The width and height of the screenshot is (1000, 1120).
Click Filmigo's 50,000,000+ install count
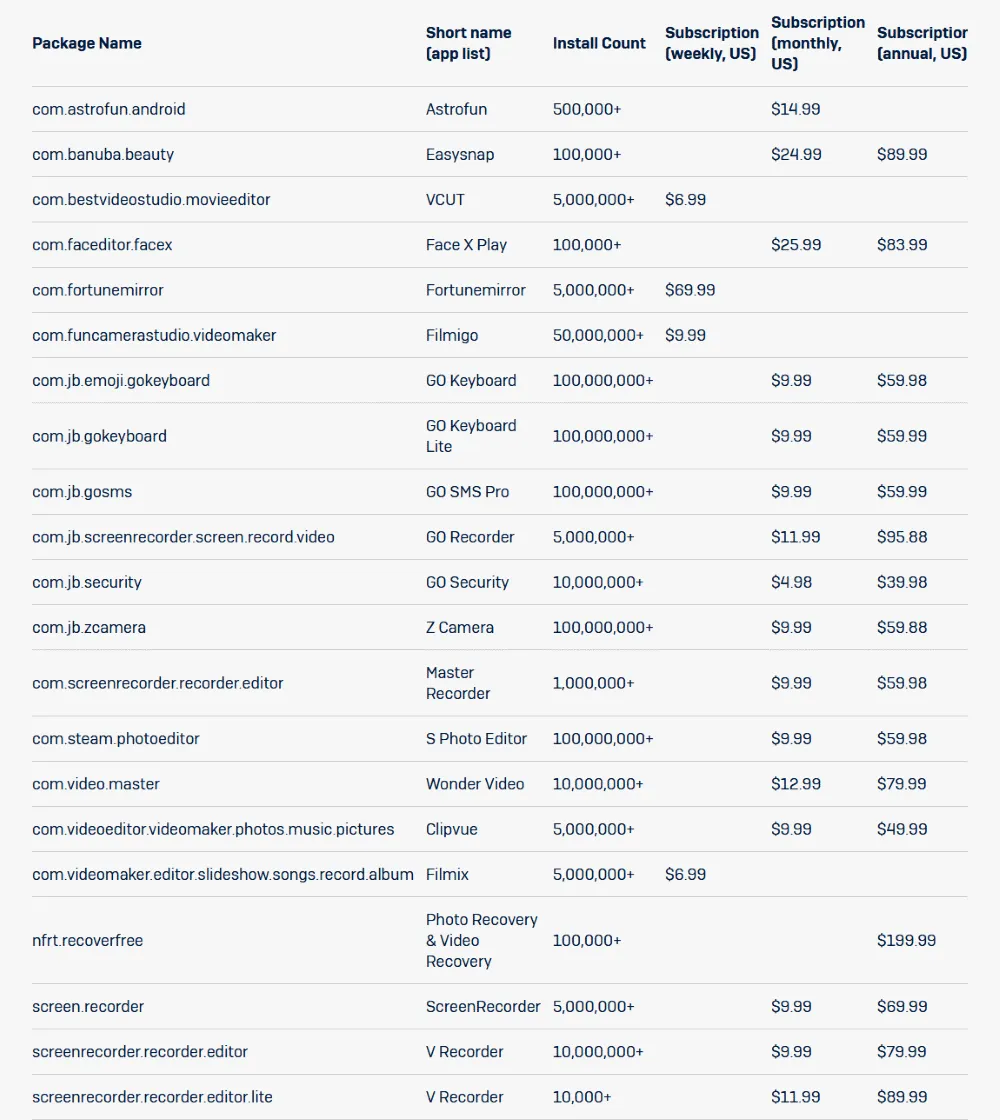tap(598, 335)
